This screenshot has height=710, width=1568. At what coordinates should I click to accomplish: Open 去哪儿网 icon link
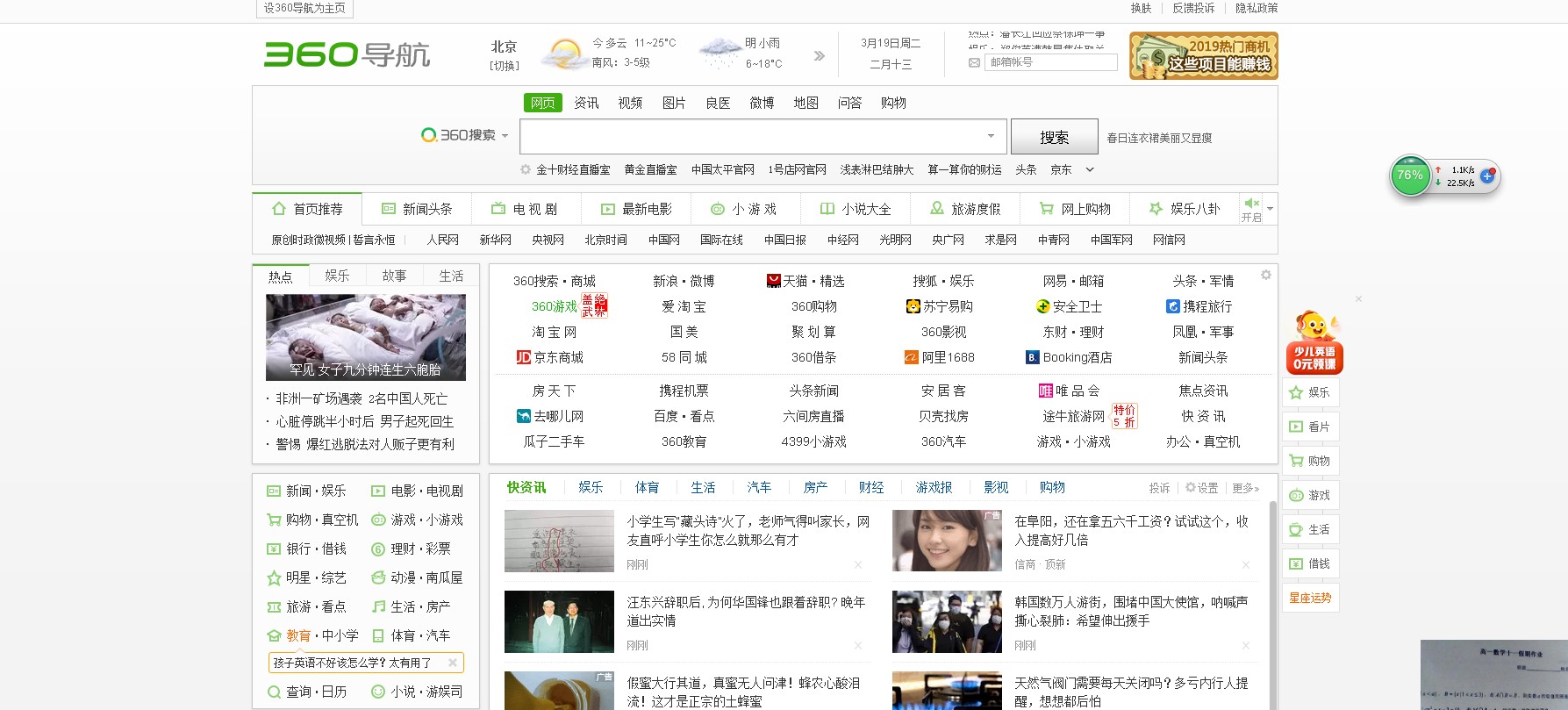tap(524, 416)
